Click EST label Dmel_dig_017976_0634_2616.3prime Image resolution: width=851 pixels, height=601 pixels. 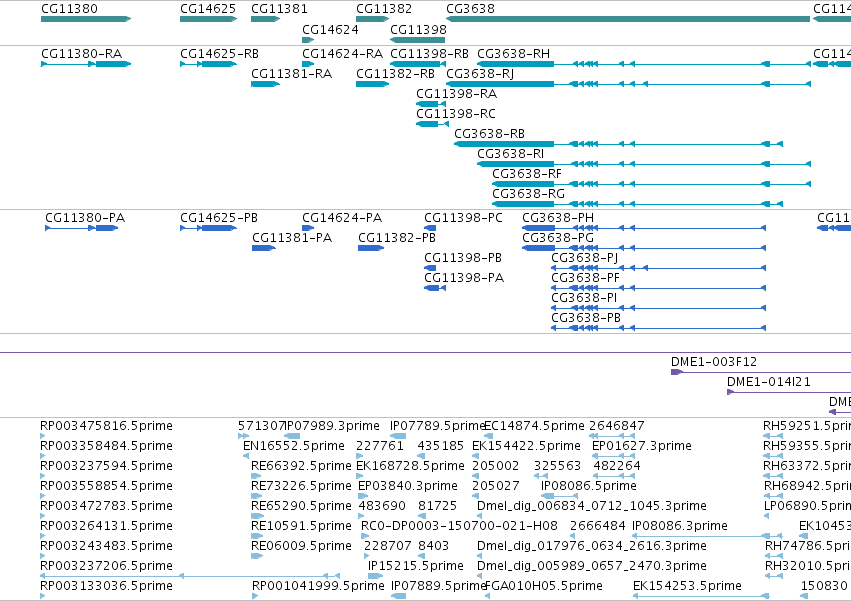click(x=592, y=546)
